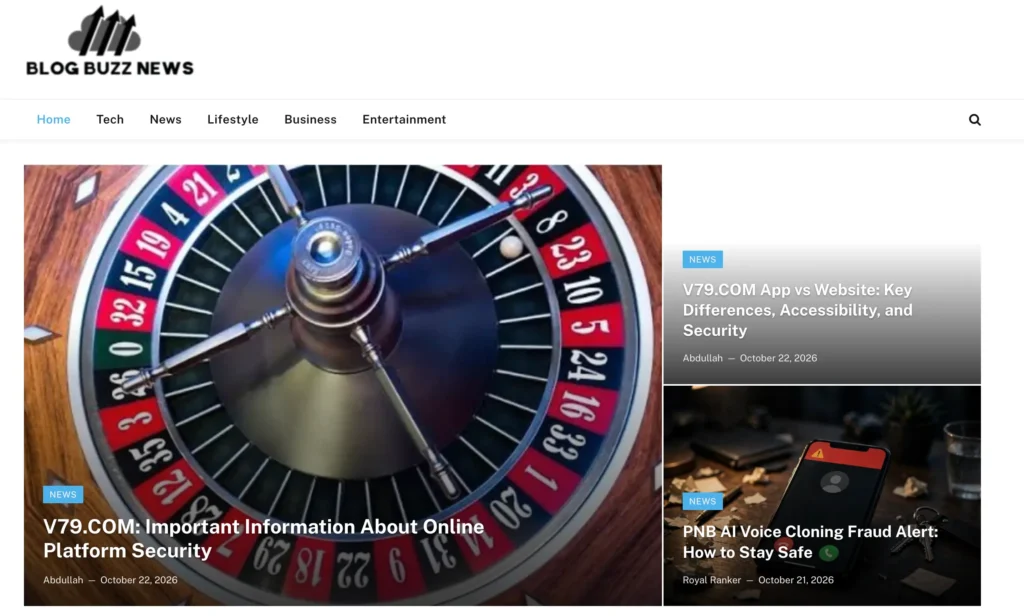1024x616 pixels.
Task: Click the NEWS tag on the PNB fraud article
Action: 702,501
